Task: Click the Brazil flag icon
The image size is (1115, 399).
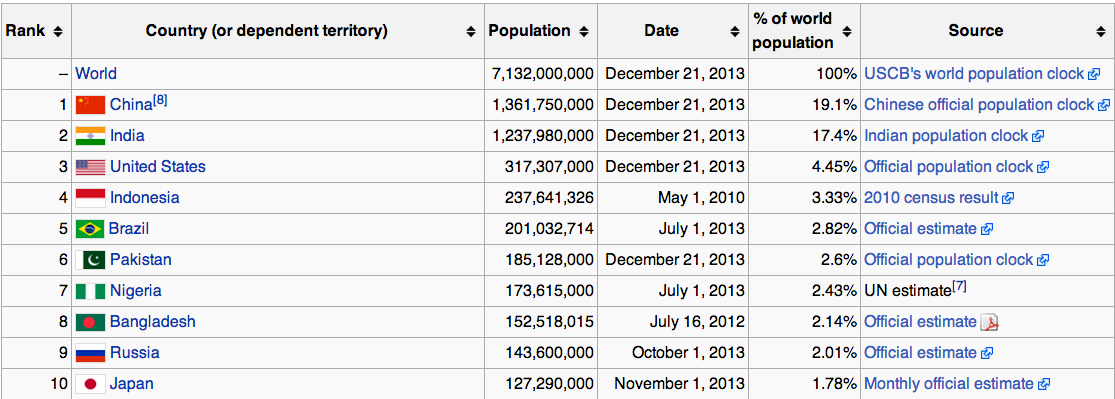Action: pos(90,229)
